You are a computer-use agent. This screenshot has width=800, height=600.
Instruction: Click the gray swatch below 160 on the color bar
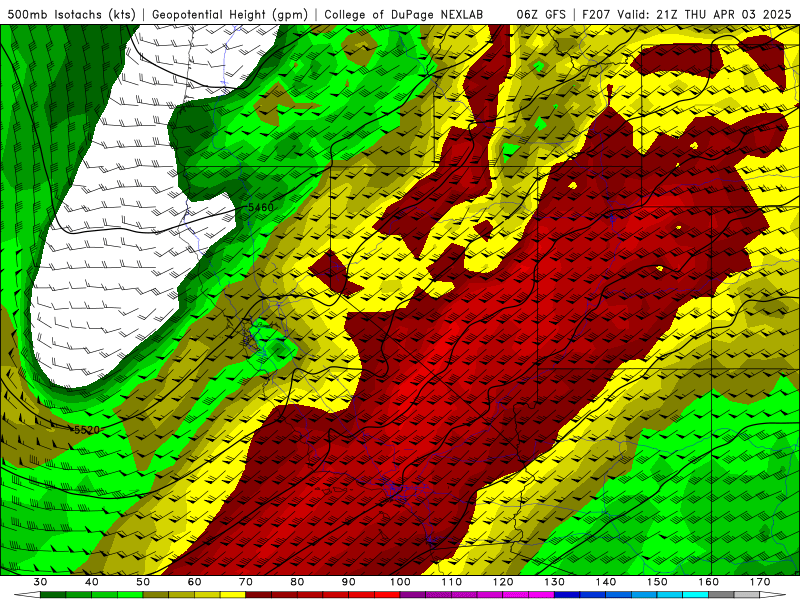click(721, 595)
